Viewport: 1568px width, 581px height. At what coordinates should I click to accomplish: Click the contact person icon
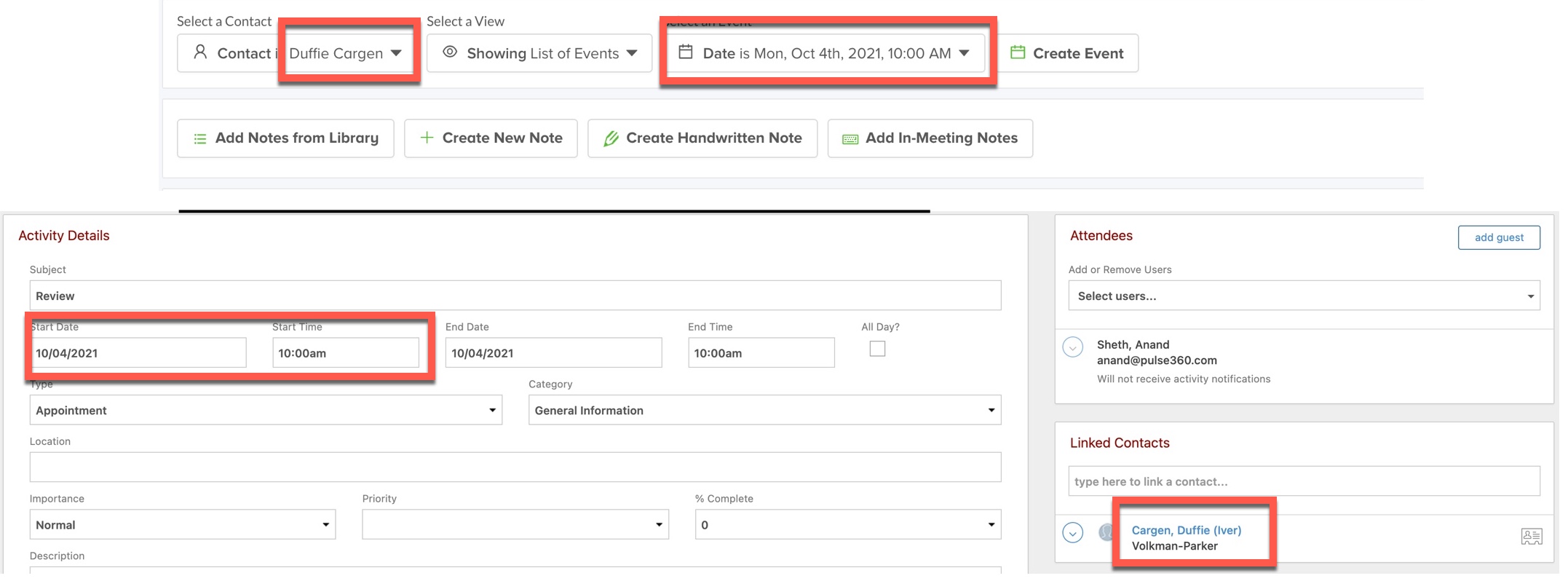pos(200,52)
